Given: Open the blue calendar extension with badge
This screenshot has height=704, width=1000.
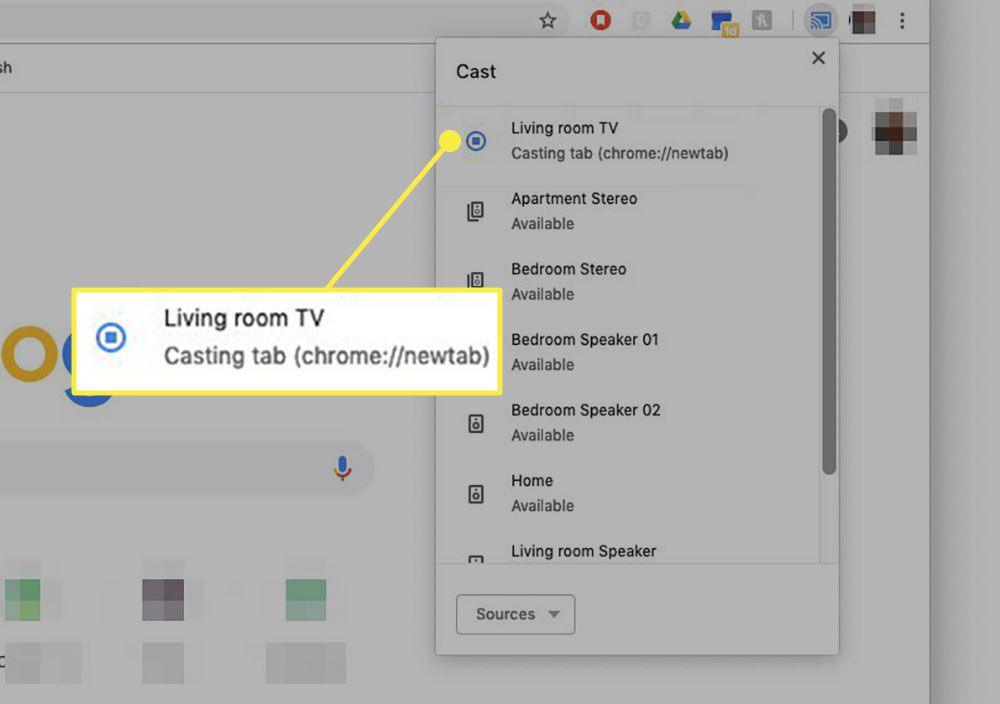Looking at the screenshot, I should [x=724, y=23].
